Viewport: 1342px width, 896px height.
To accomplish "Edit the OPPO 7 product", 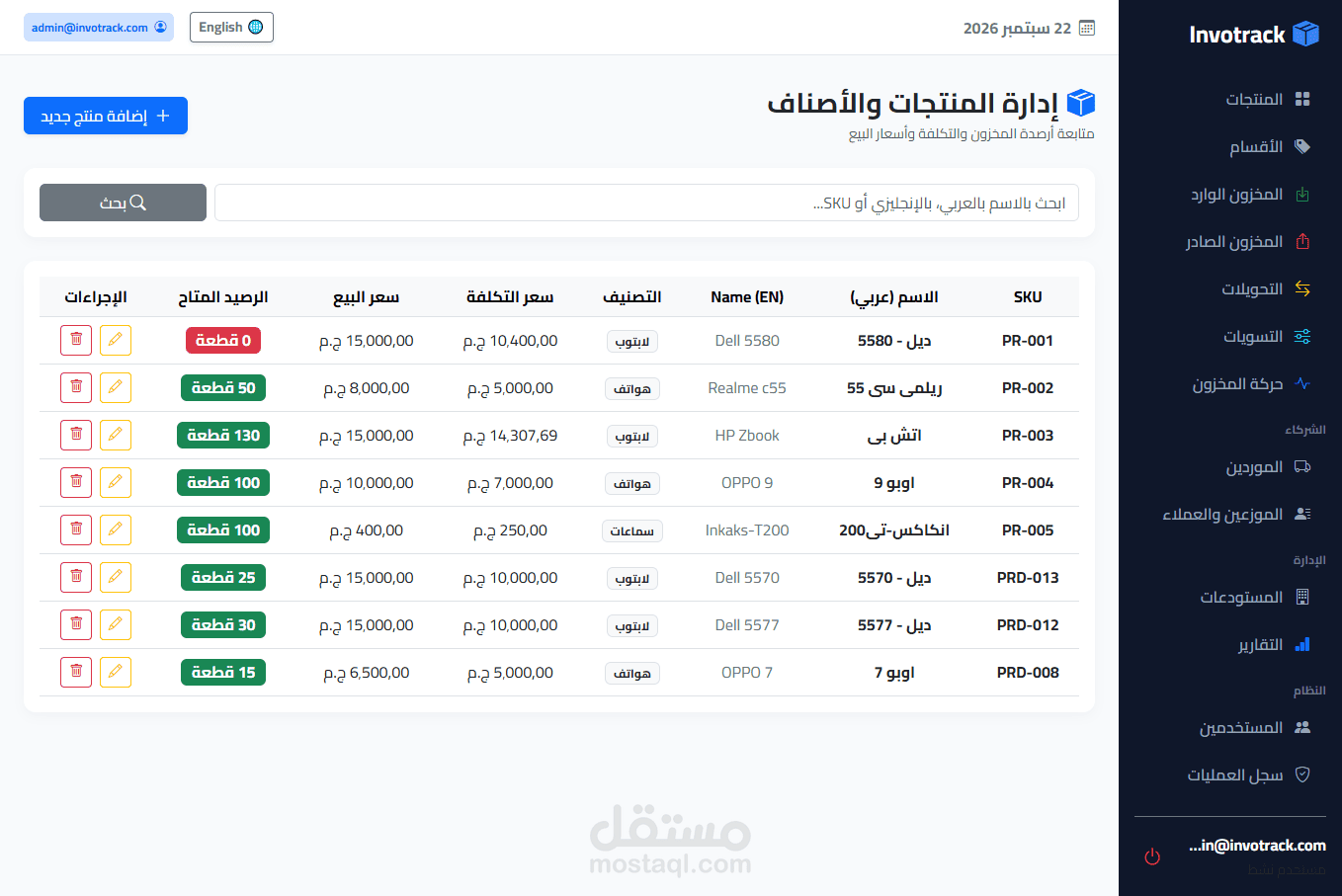I will tap(116, 672).
